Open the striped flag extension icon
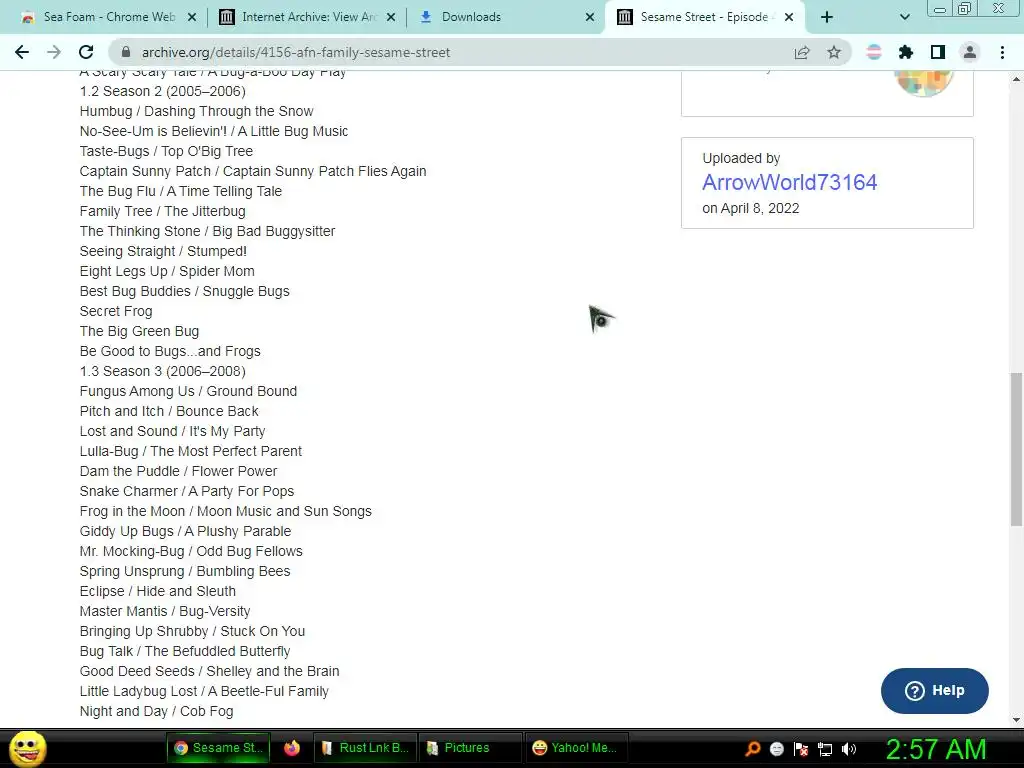The image size is (1024, 768). pos(874,52)
